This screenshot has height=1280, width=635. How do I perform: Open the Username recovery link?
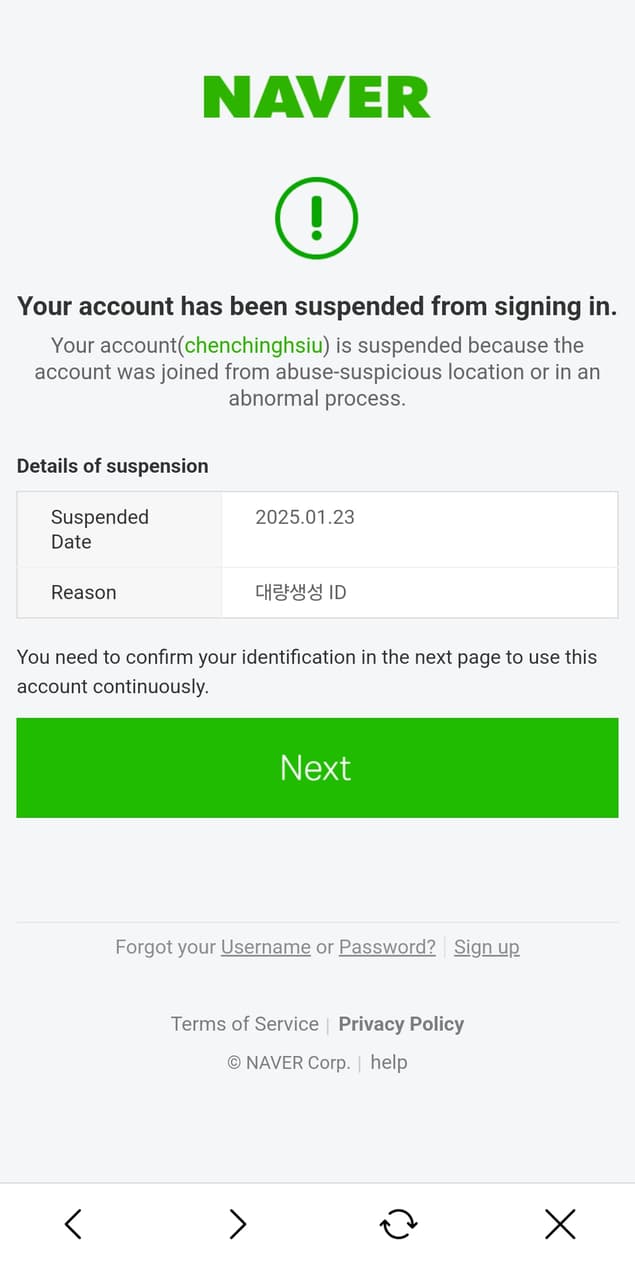265,947
